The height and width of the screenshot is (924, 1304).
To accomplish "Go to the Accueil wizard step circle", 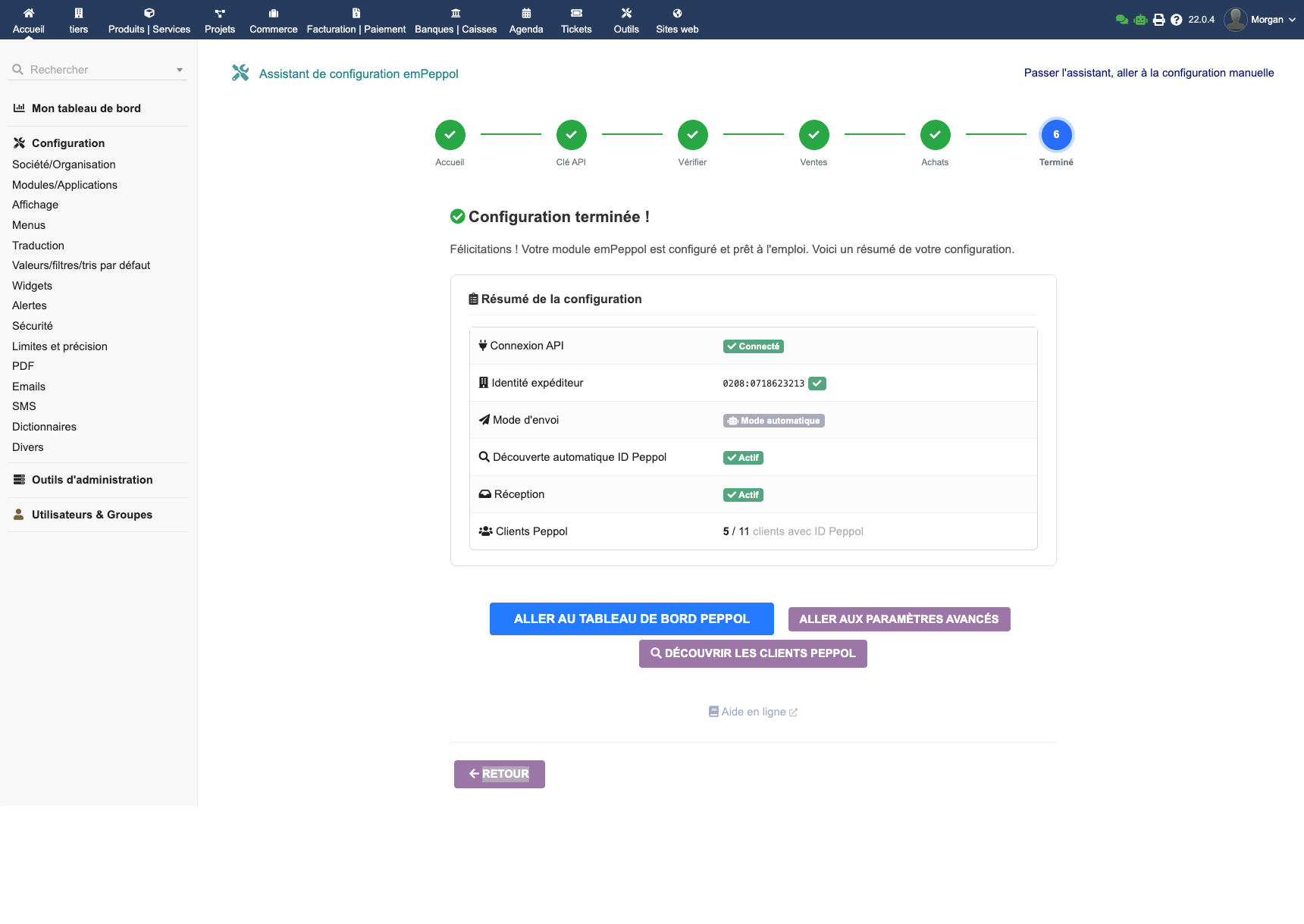I will click(450, 135).
